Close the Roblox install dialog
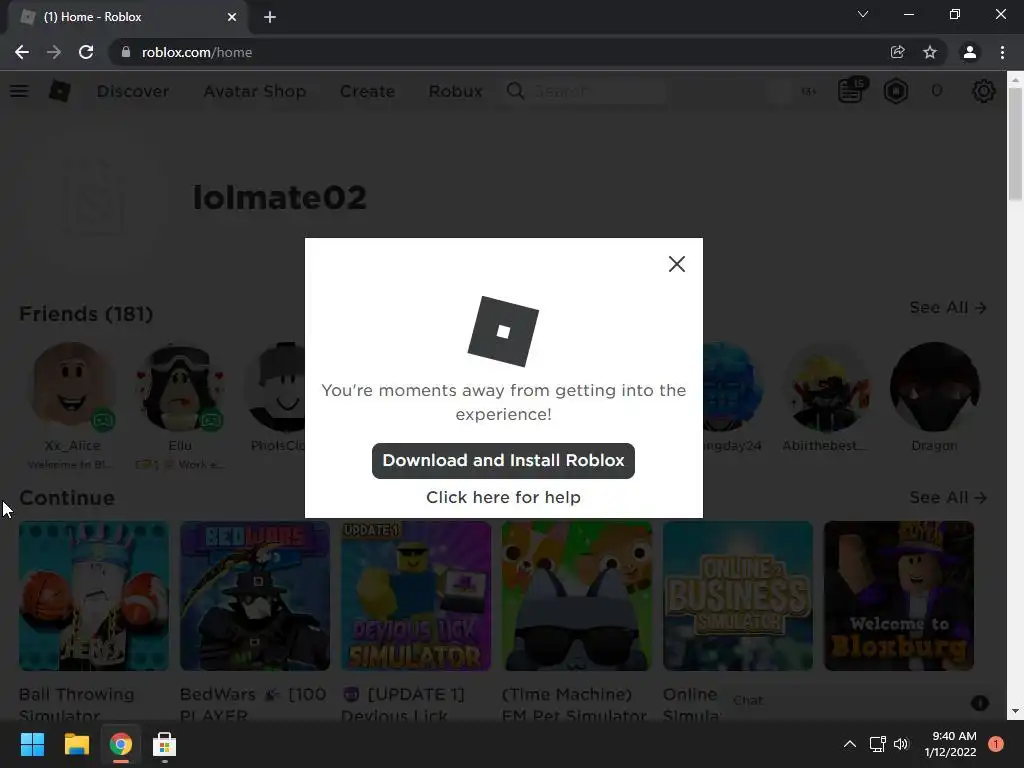 [677, 264]
